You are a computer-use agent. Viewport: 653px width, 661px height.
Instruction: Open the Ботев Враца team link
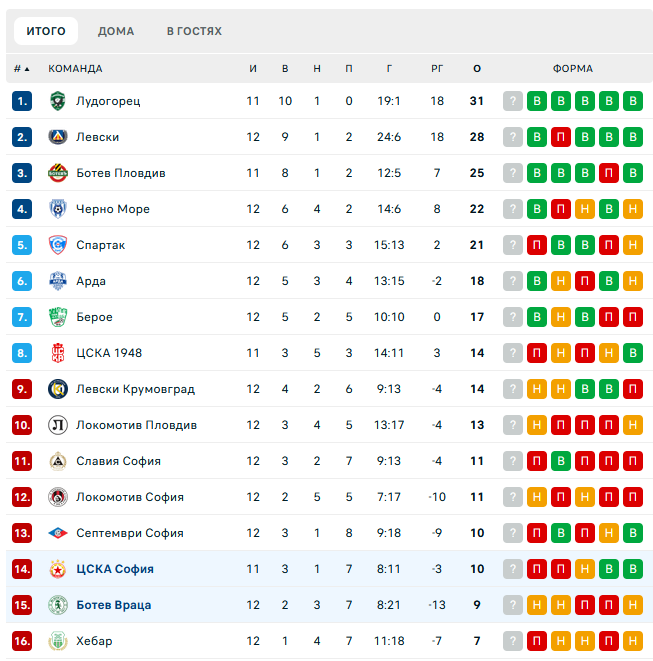[x=115, y=605]
